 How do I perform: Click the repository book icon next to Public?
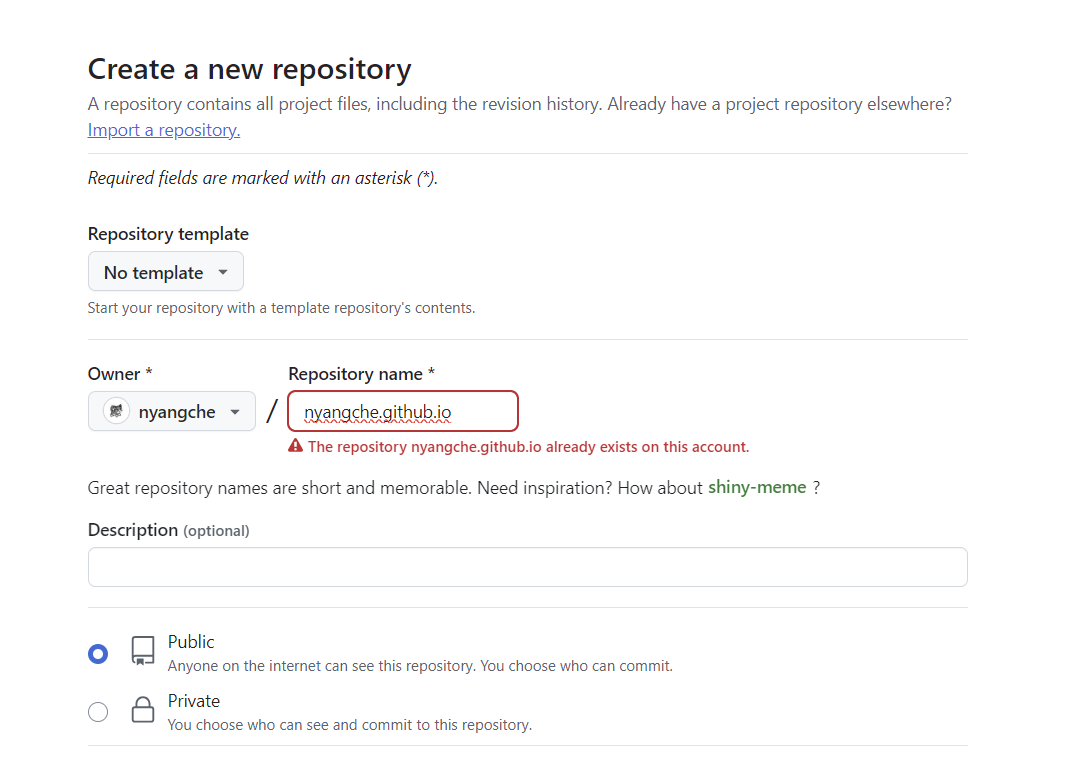tap(142, 650)
